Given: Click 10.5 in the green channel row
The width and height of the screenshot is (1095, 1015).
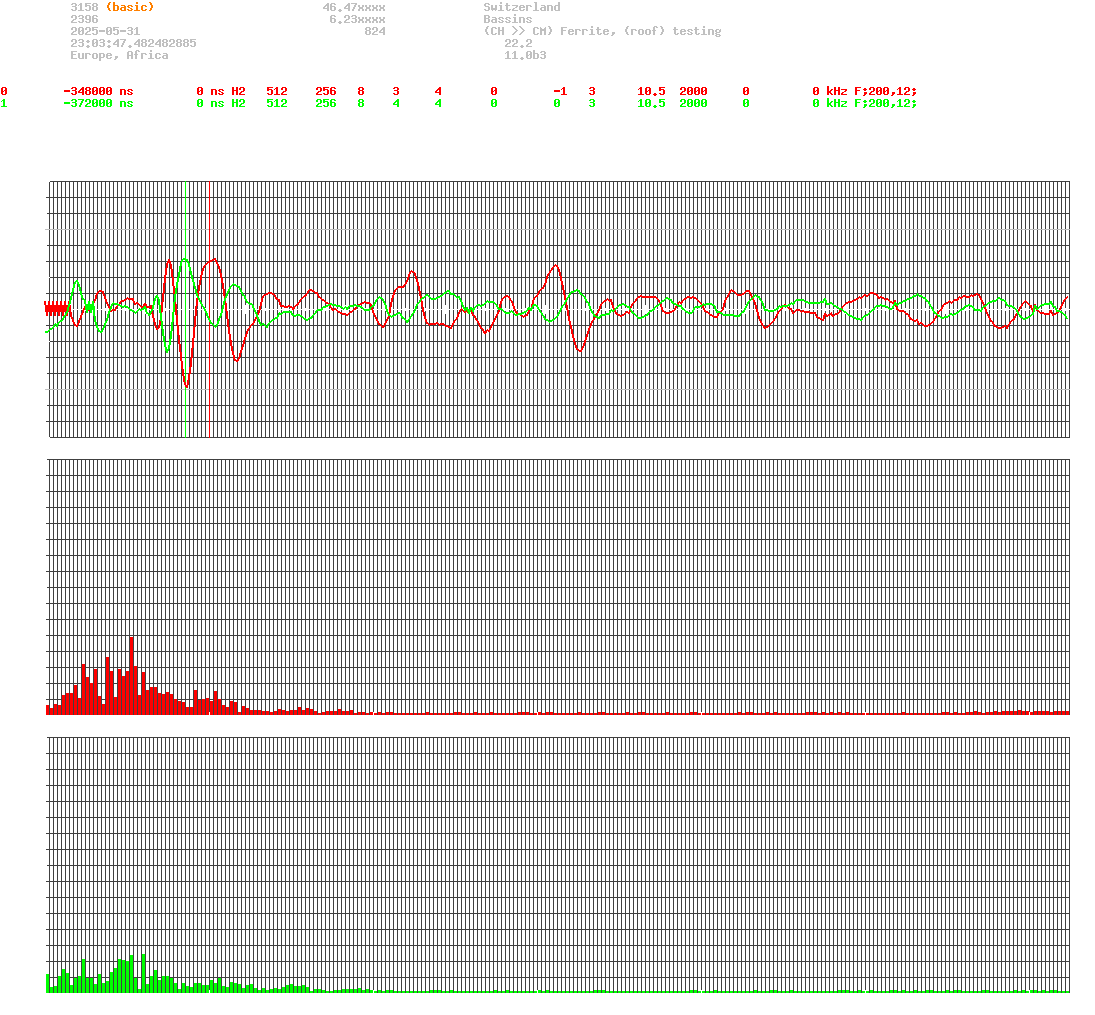Looking at the screenshot, I should pos(651,103).
